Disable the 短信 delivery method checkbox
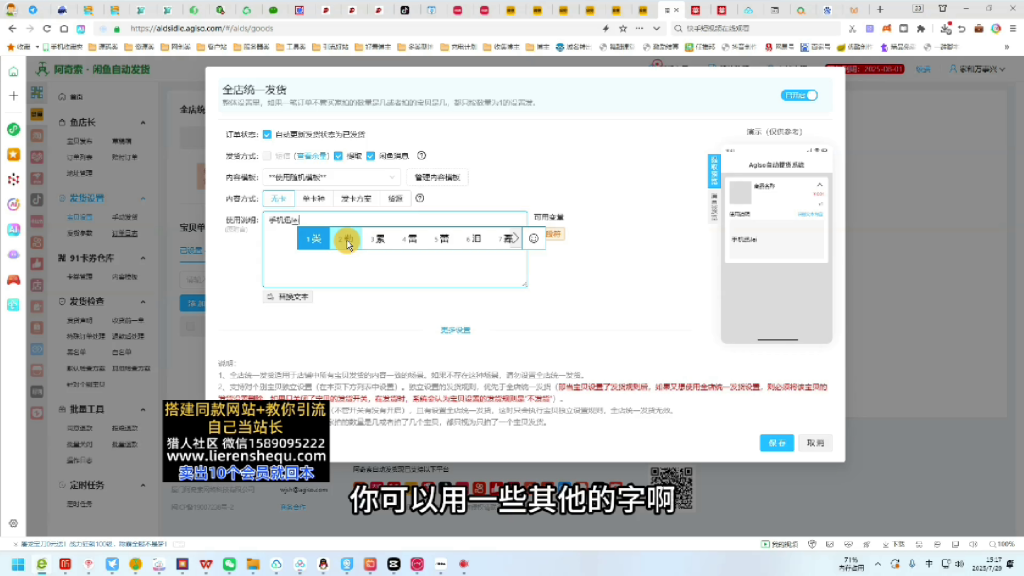1024x576 pixels. (x=267, y=156)
